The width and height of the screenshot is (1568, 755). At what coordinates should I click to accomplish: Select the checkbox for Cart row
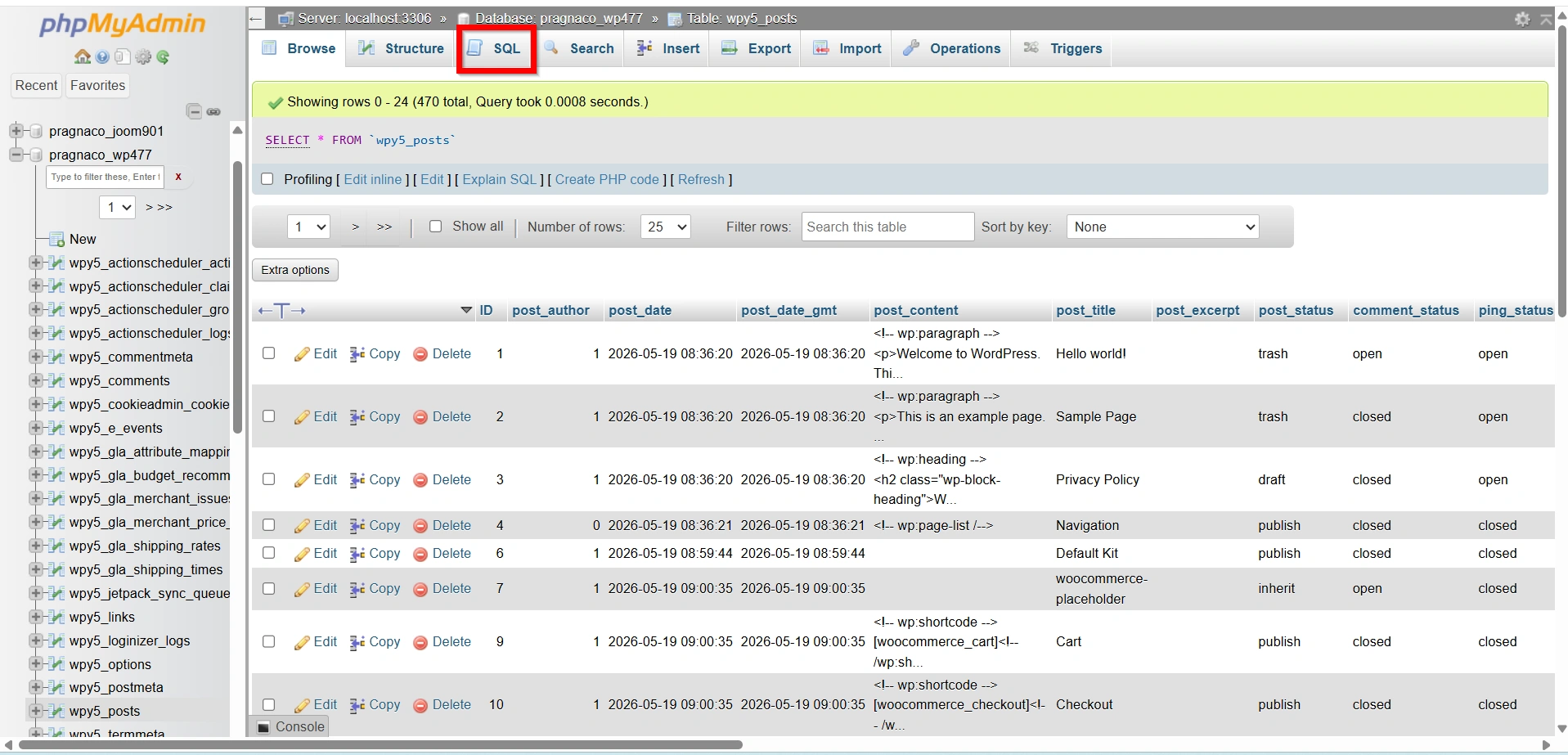(268, 641)
